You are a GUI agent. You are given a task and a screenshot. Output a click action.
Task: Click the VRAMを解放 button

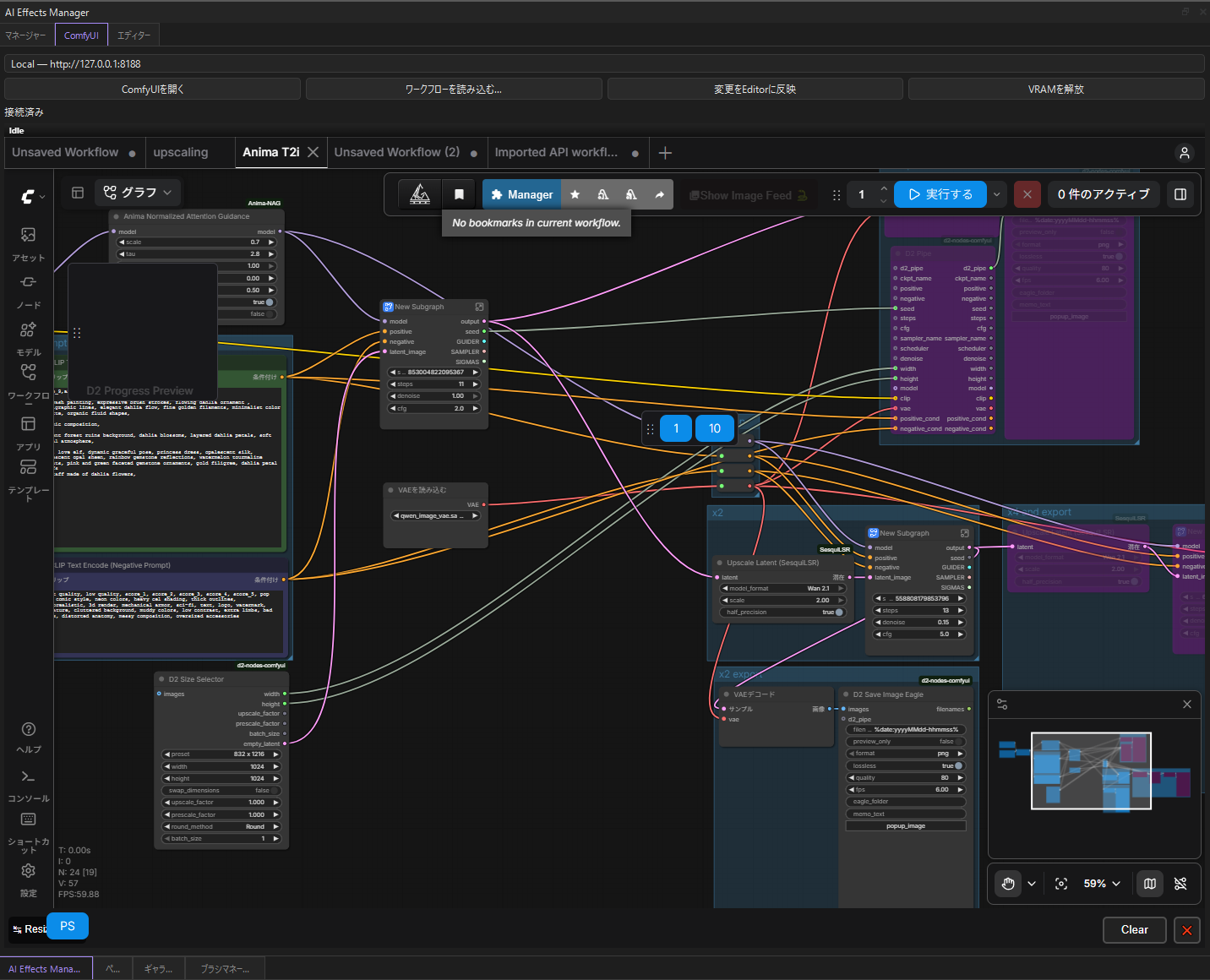pyautogui.click(x=1056, y=89)
